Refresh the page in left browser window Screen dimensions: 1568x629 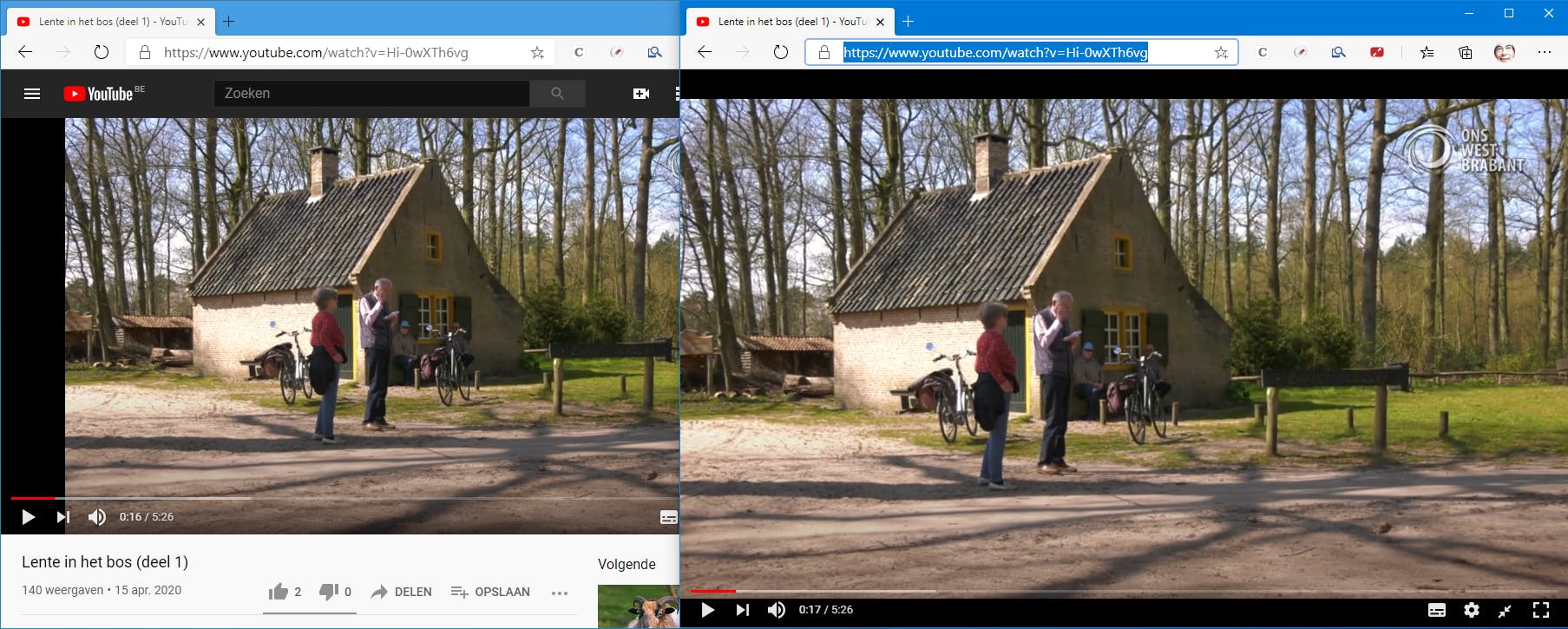102,52
